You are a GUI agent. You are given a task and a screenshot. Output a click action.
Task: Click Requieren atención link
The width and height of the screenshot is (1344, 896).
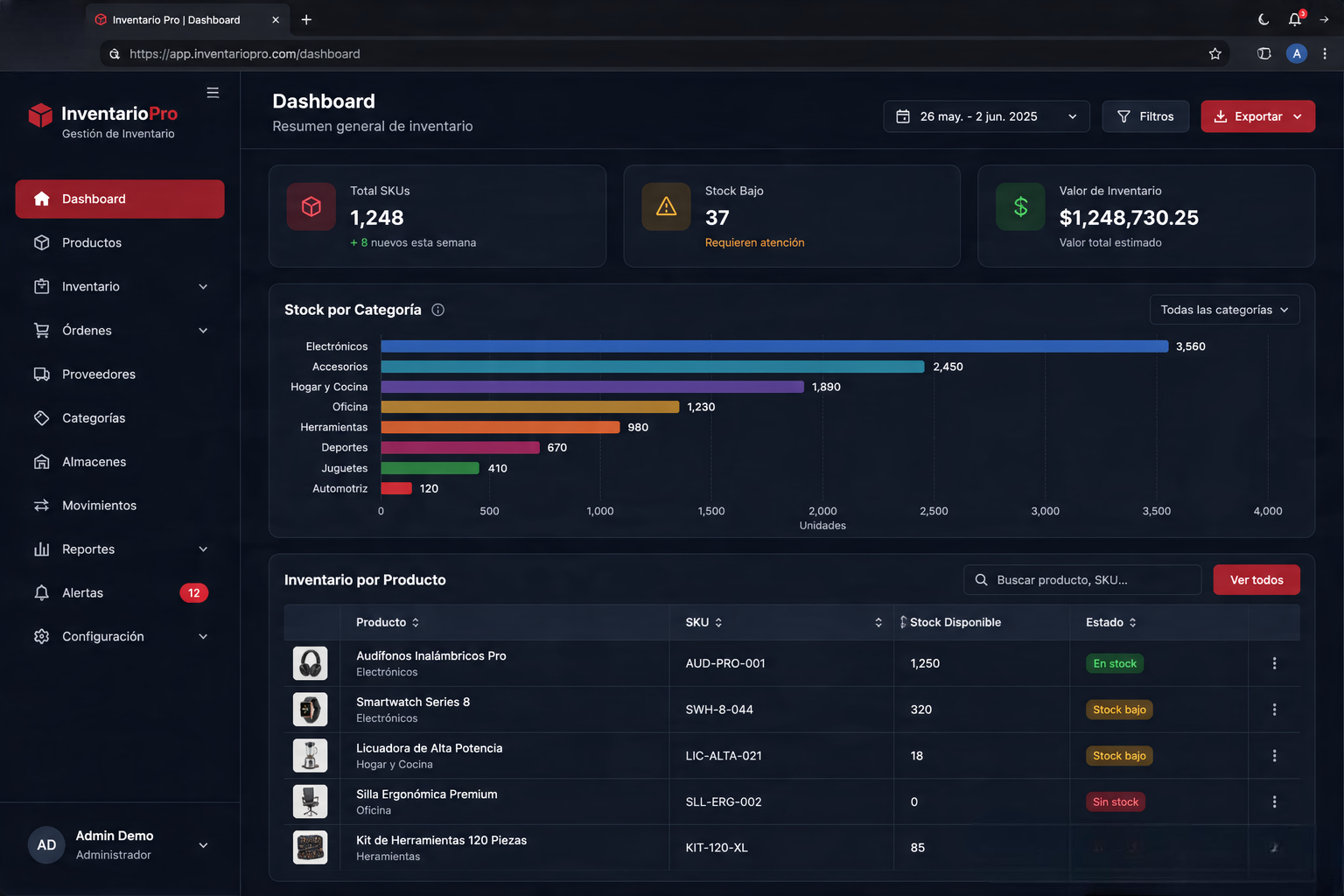754,242
